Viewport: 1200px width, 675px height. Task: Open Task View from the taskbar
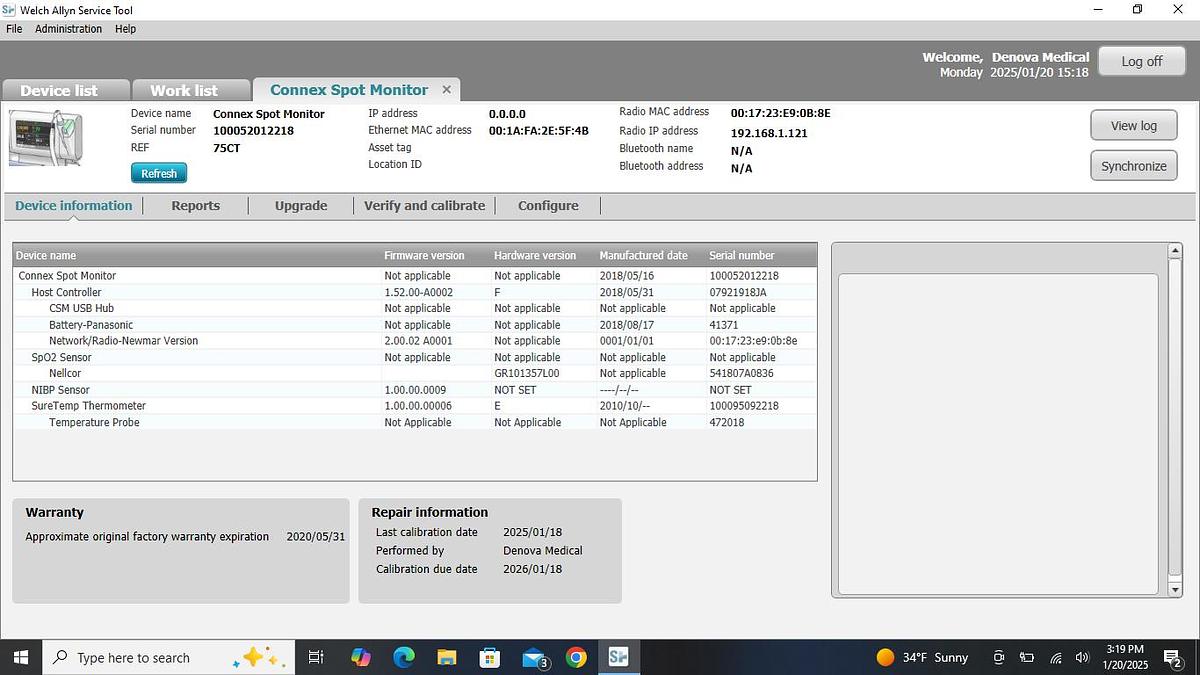[315, 657]
